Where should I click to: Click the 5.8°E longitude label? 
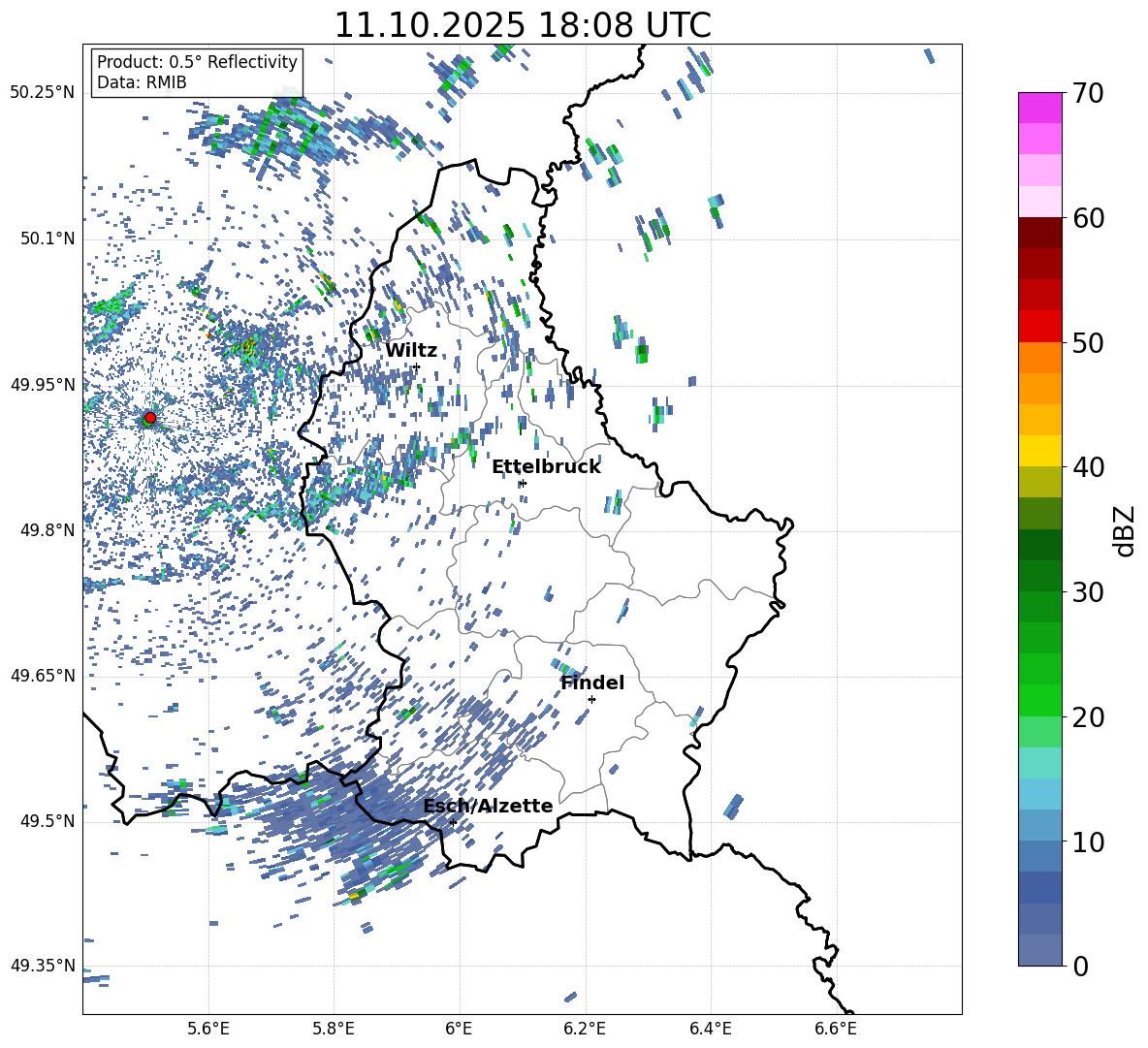coord(334,1029)
